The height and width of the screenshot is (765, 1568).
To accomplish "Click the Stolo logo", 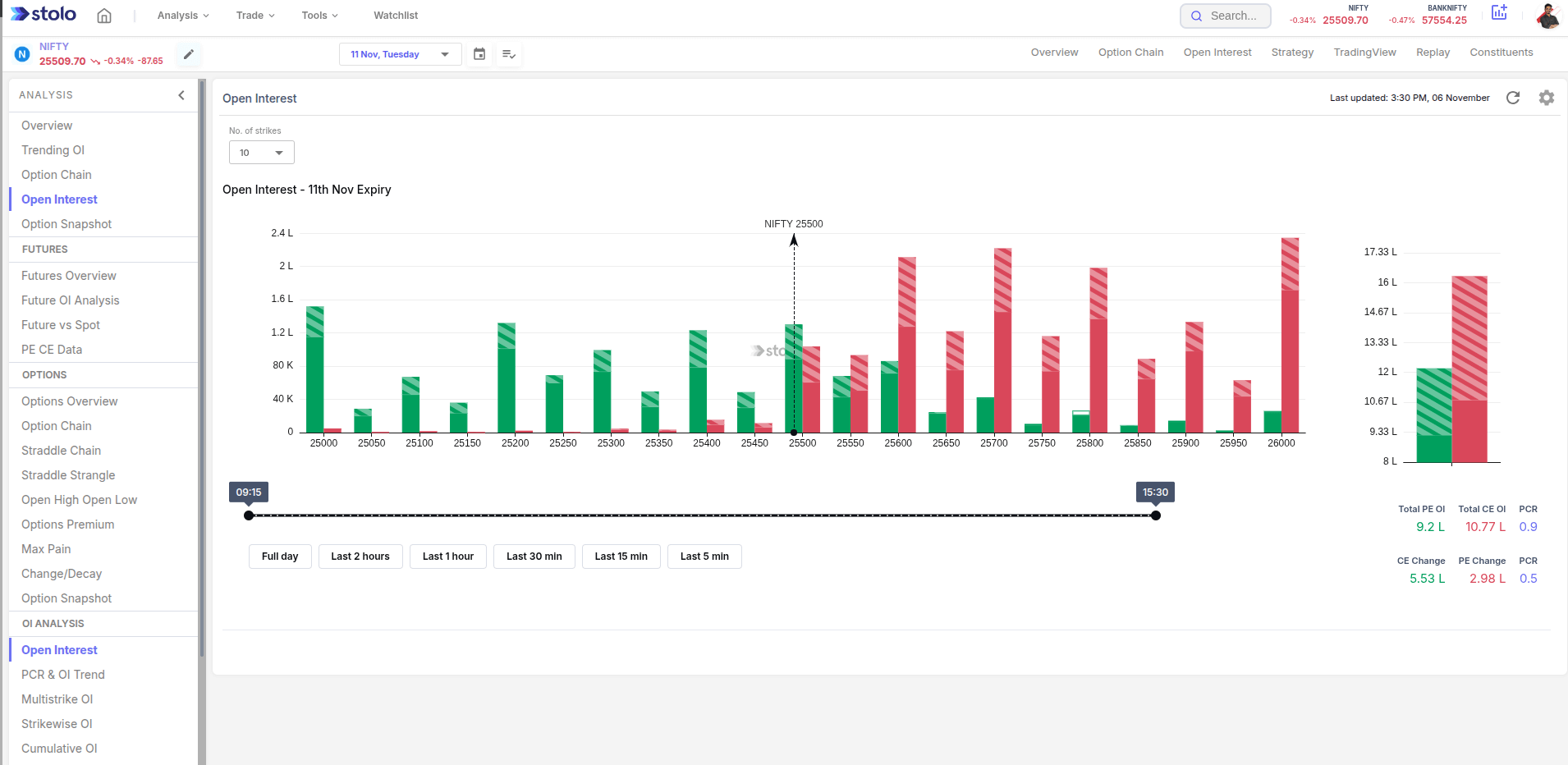I will (x=44, y=15).
